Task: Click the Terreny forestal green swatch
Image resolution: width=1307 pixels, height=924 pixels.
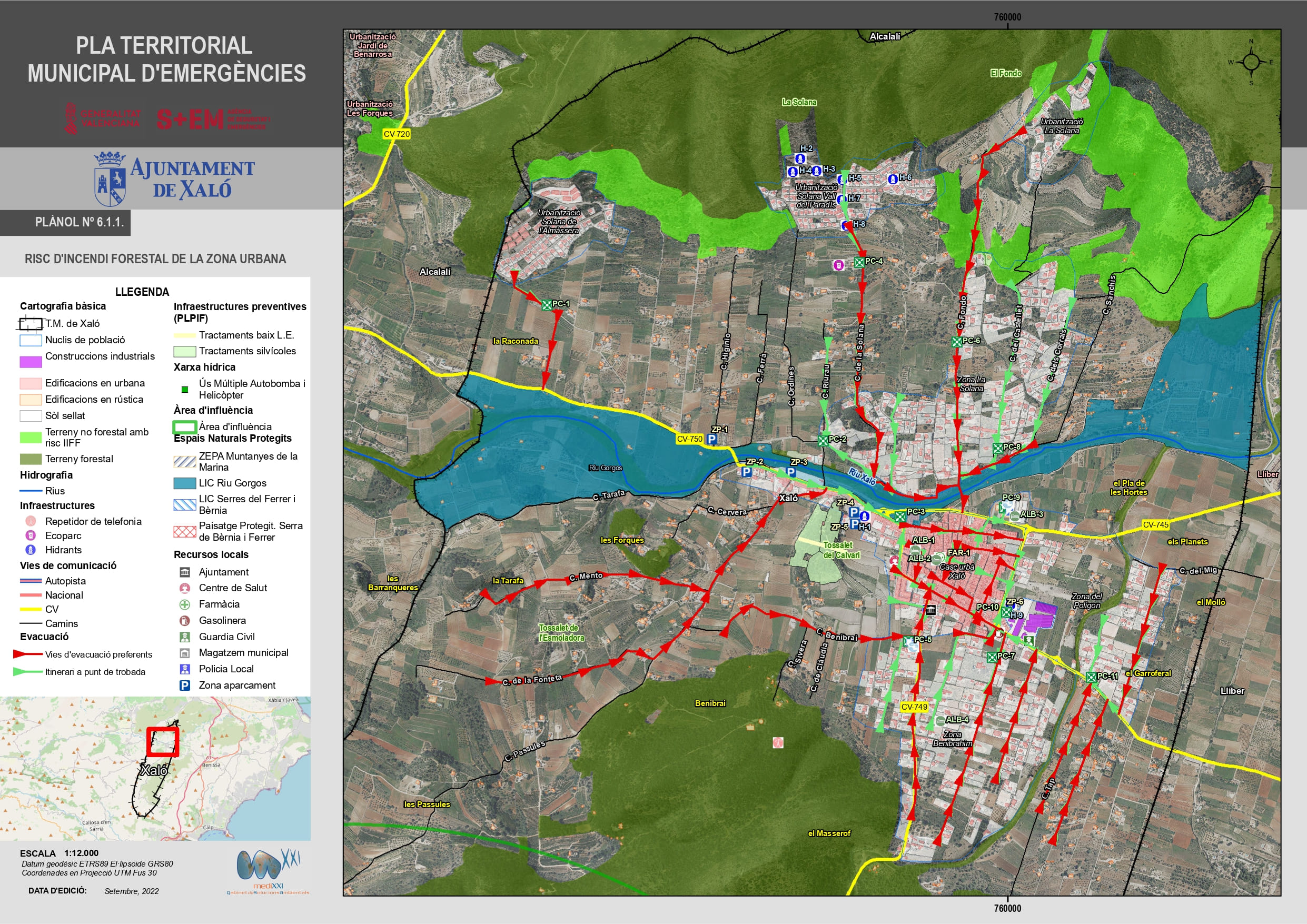Action: pos(31,459)
